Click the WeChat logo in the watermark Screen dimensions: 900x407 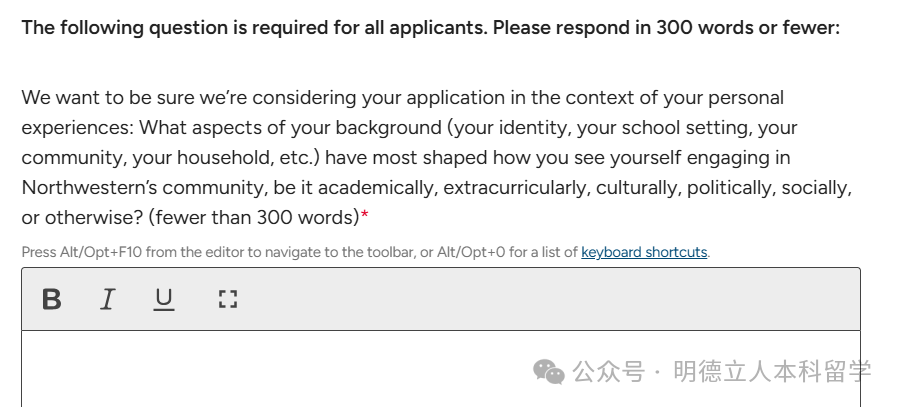(x=548, y=372)
